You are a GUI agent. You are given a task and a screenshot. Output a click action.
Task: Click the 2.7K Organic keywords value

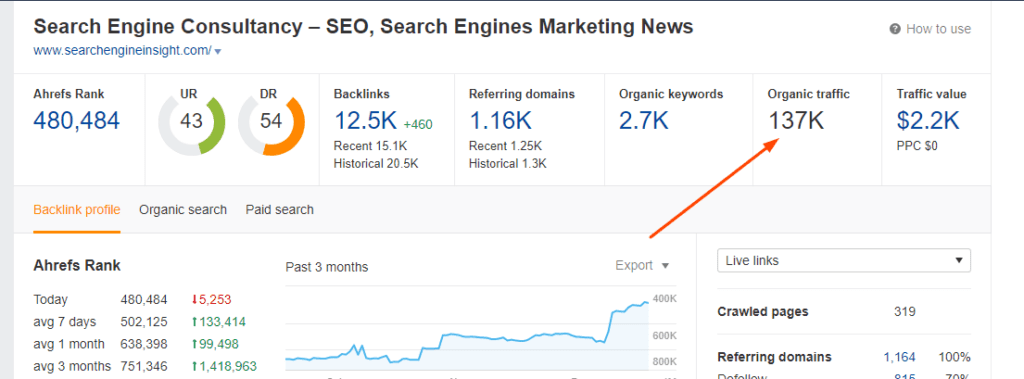point(643,121)
